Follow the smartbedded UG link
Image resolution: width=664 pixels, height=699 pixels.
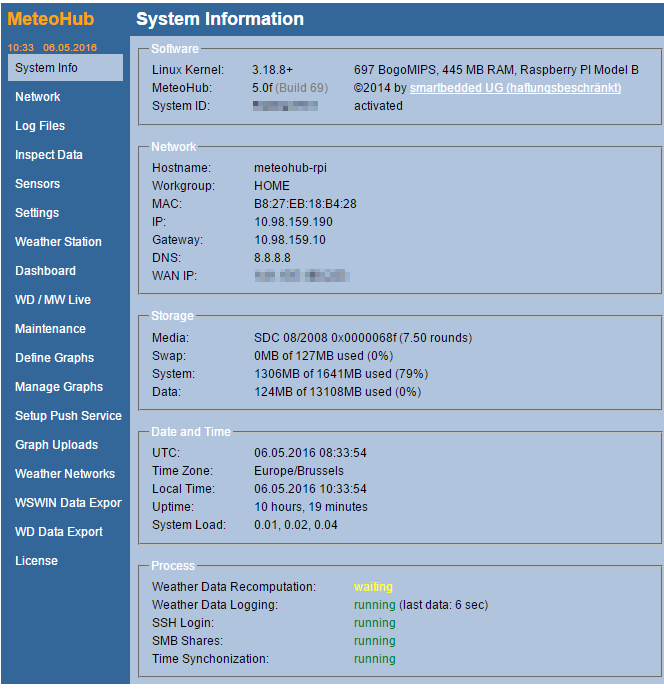pos(516,88)
